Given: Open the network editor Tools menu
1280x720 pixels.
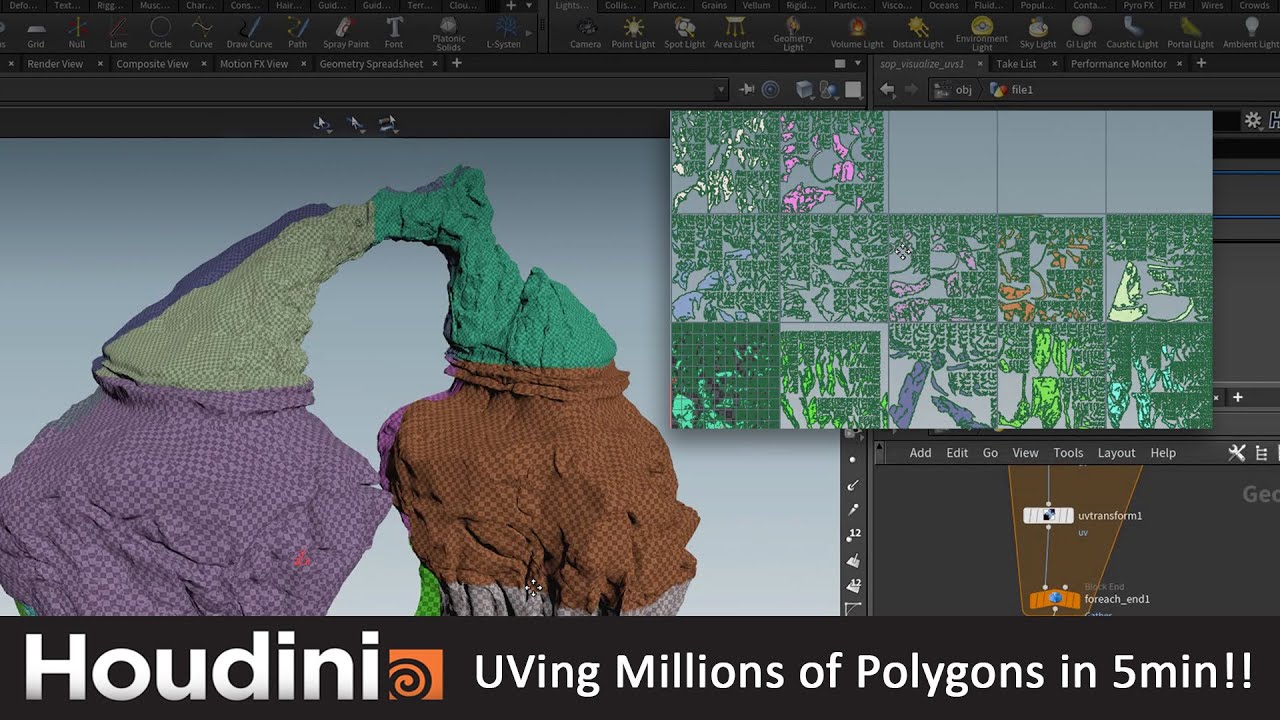Looking at the screenshot, I should (1068, 453).
